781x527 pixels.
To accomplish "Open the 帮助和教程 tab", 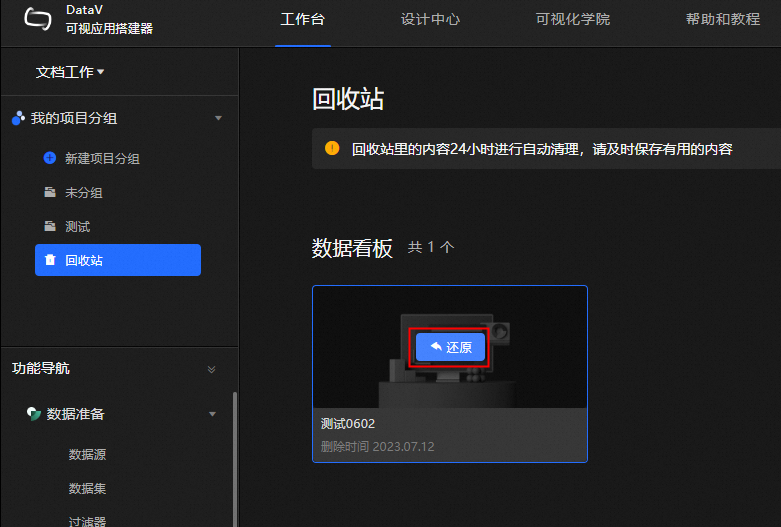I will tap(723, 19).
